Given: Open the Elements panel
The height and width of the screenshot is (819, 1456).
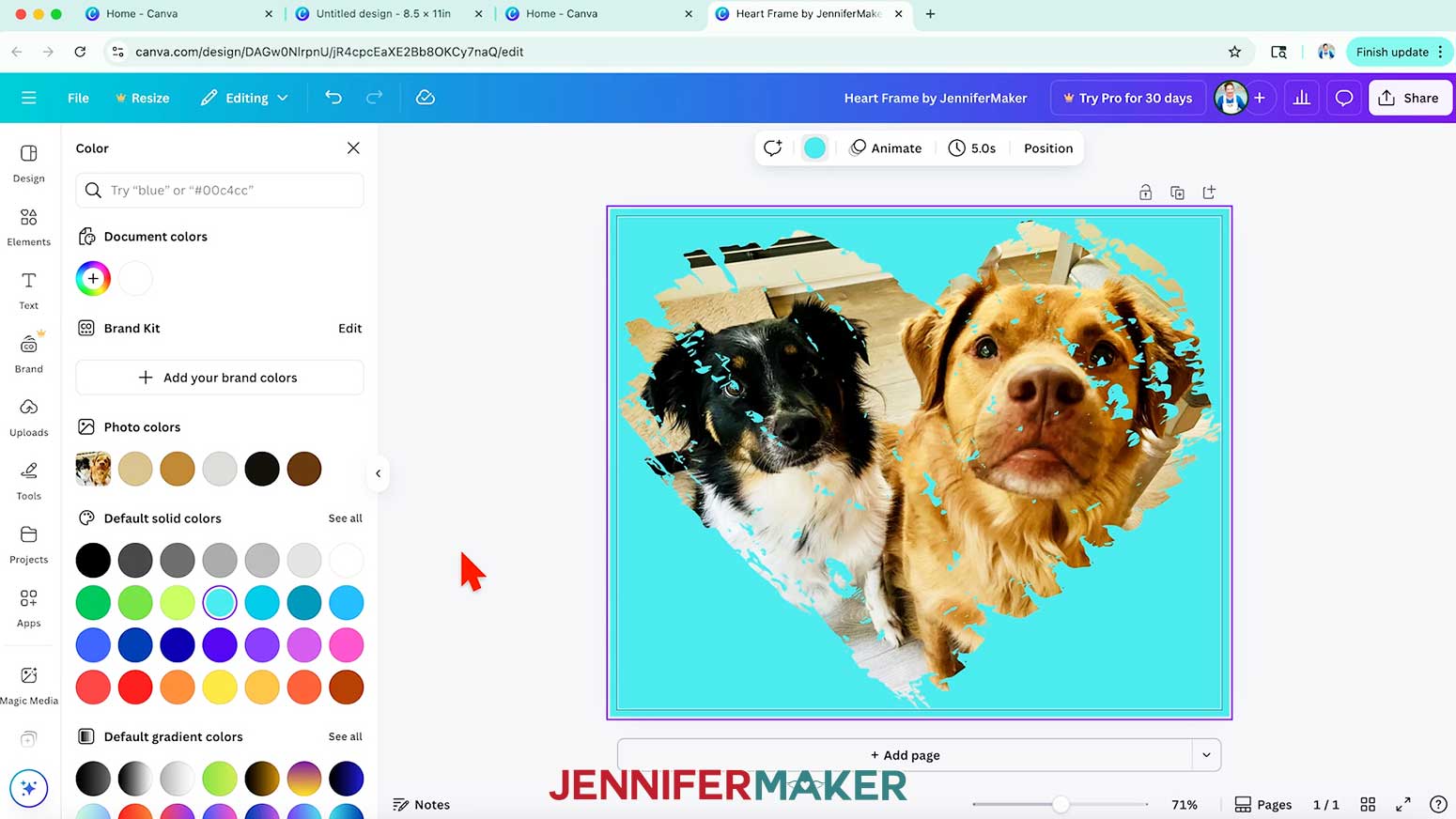Looking at the screenshot, I should (x=28, y=227).
